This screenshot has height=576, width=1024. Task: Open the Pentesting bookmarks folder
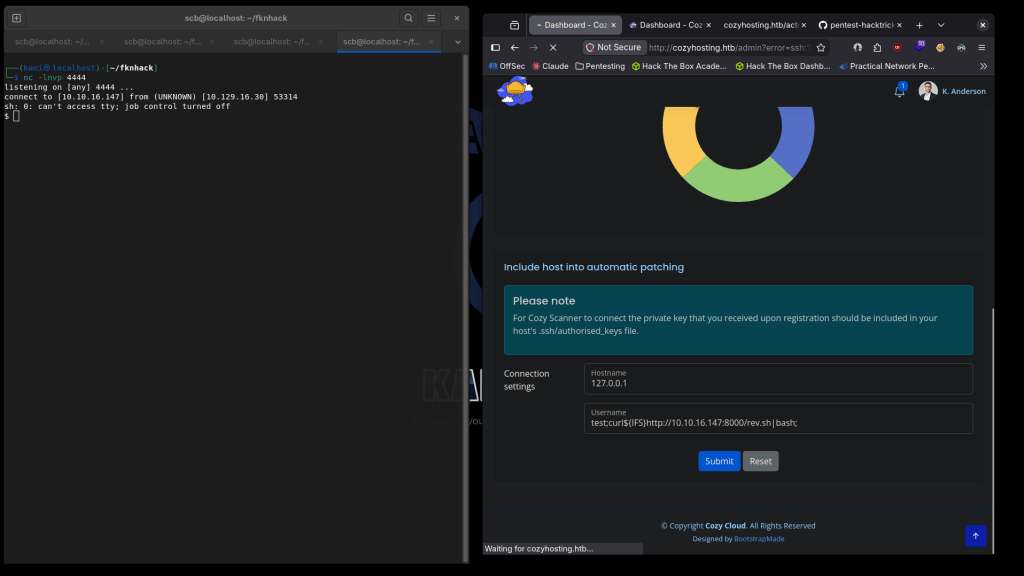pyautogui.click(x=600, y=66)
